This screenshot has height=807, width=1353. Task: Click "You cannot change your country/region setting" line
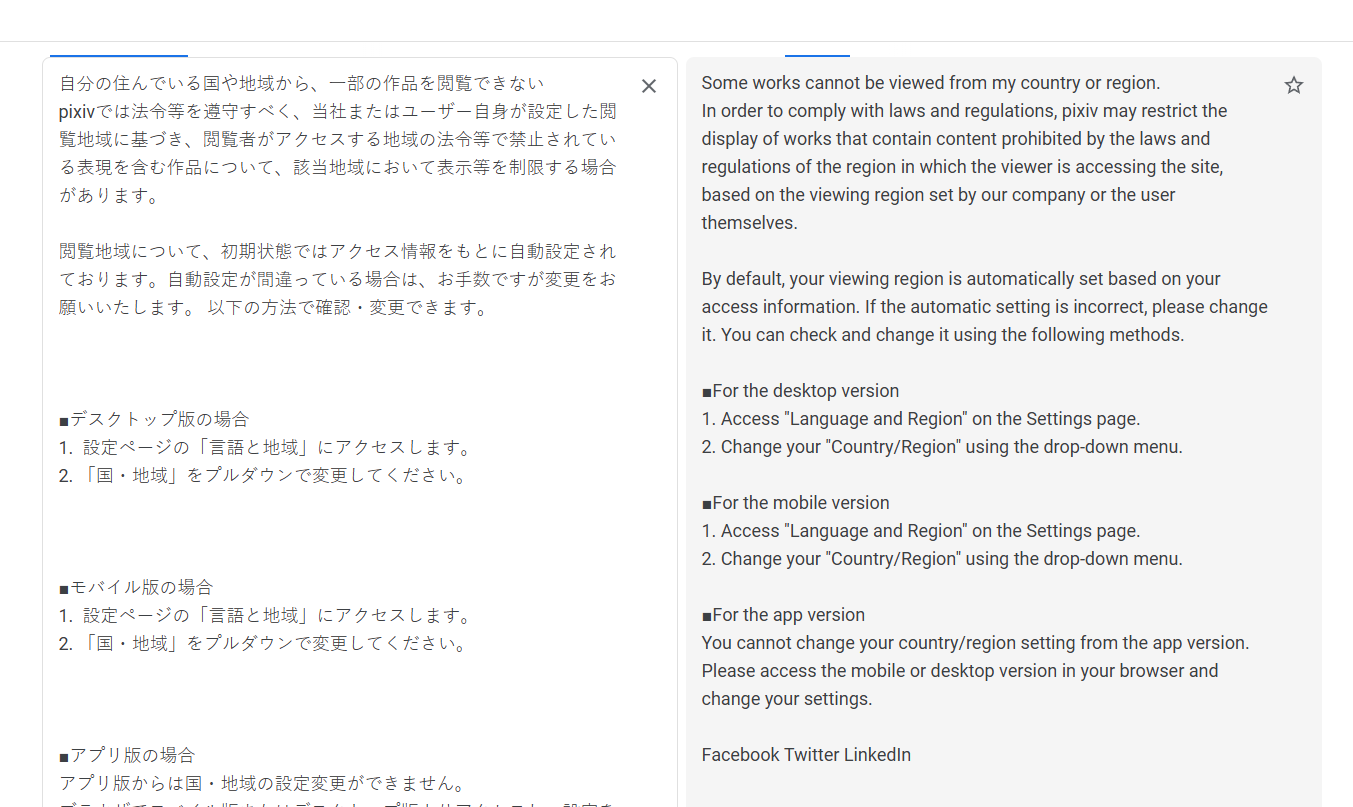pos(975,643)
